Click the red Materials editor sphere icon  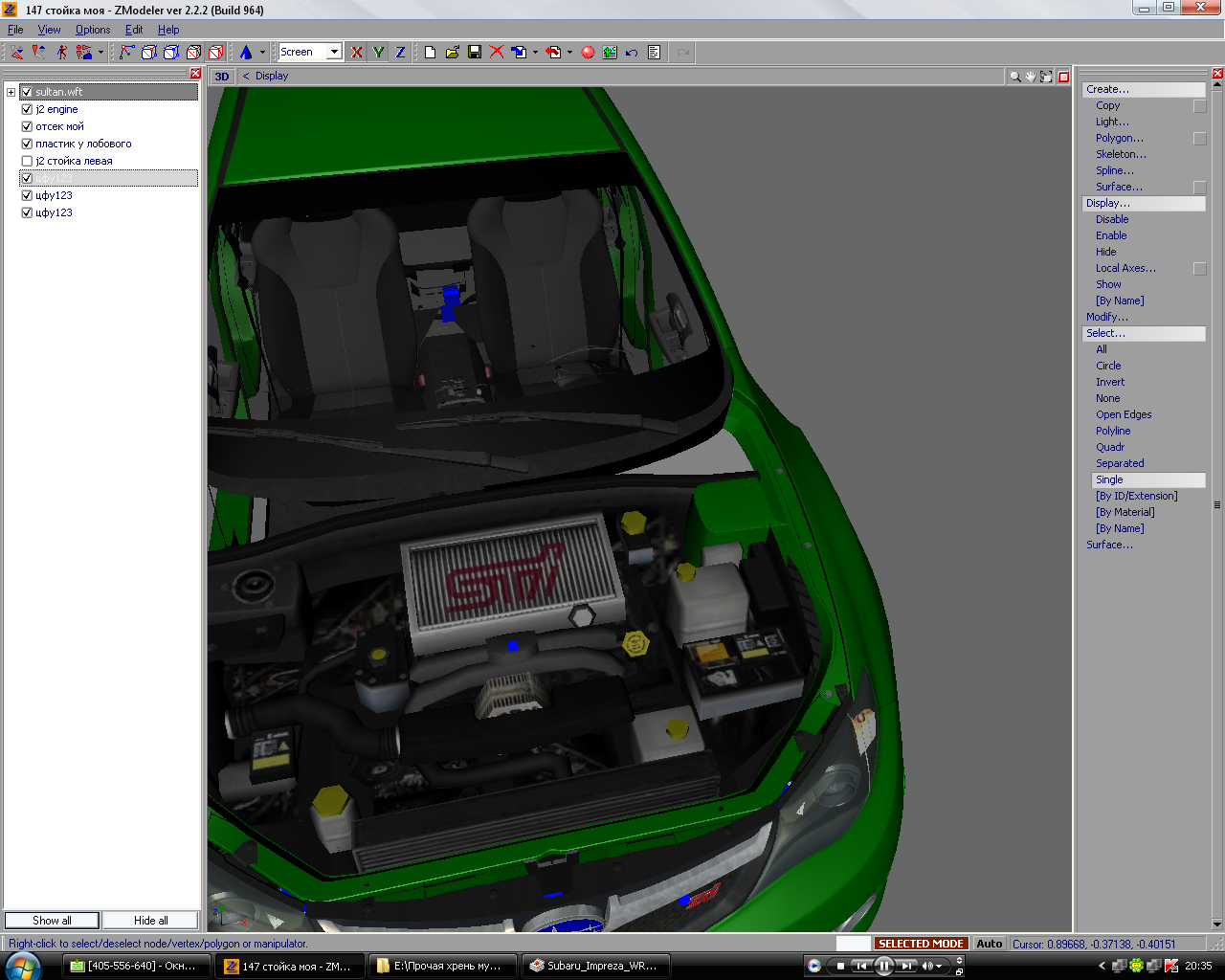coord(588,52)
